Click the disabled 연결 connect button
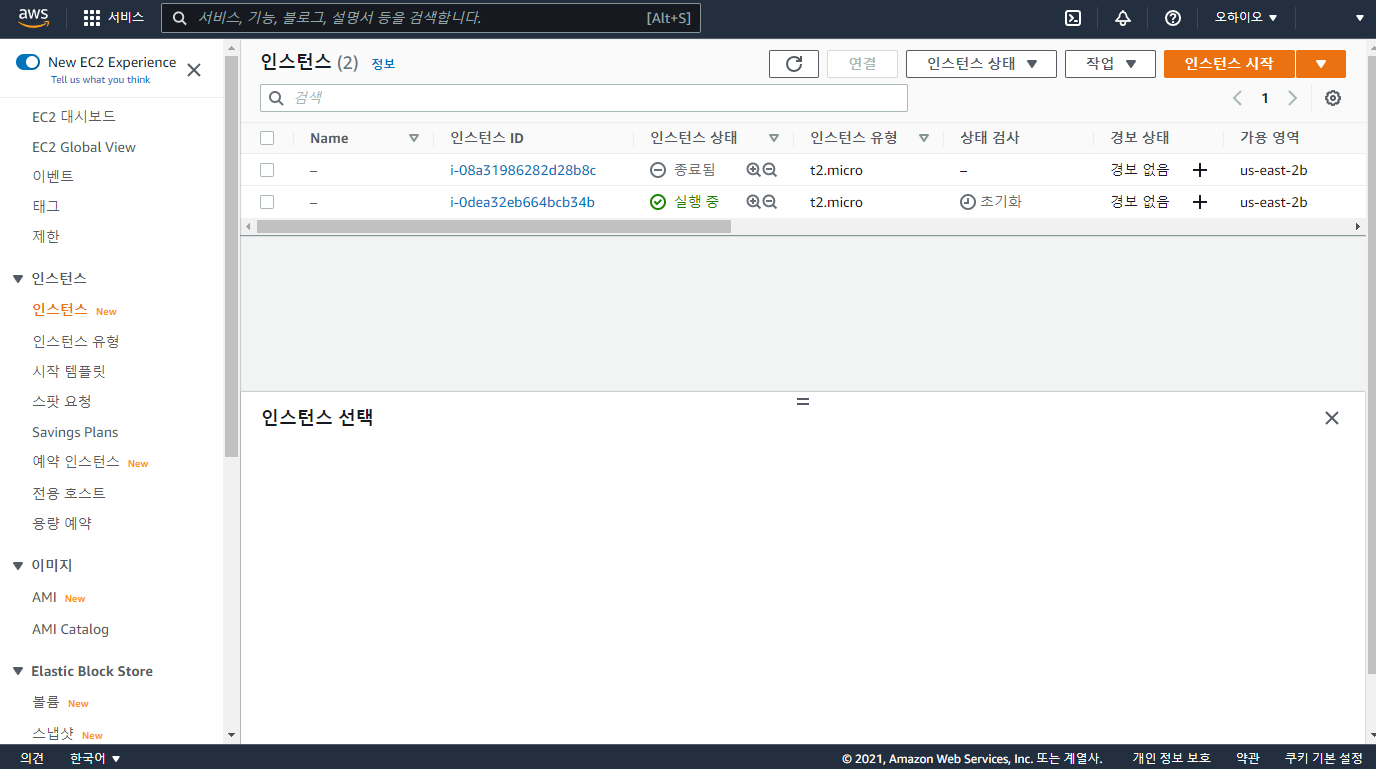This screenshot has height=769, width=1376. coord(862,64)
